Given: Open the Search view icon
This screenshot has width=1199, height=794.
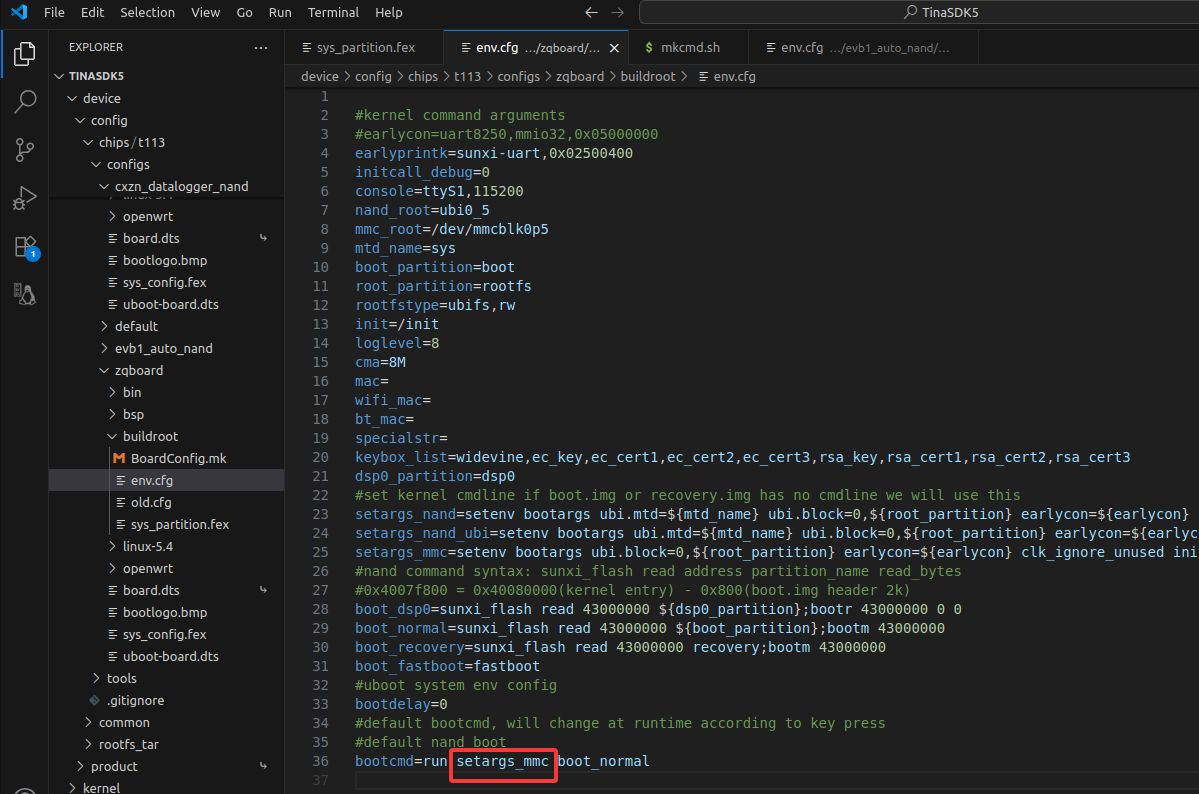Looking at the screenshot, I should click(x=25, y=102).
